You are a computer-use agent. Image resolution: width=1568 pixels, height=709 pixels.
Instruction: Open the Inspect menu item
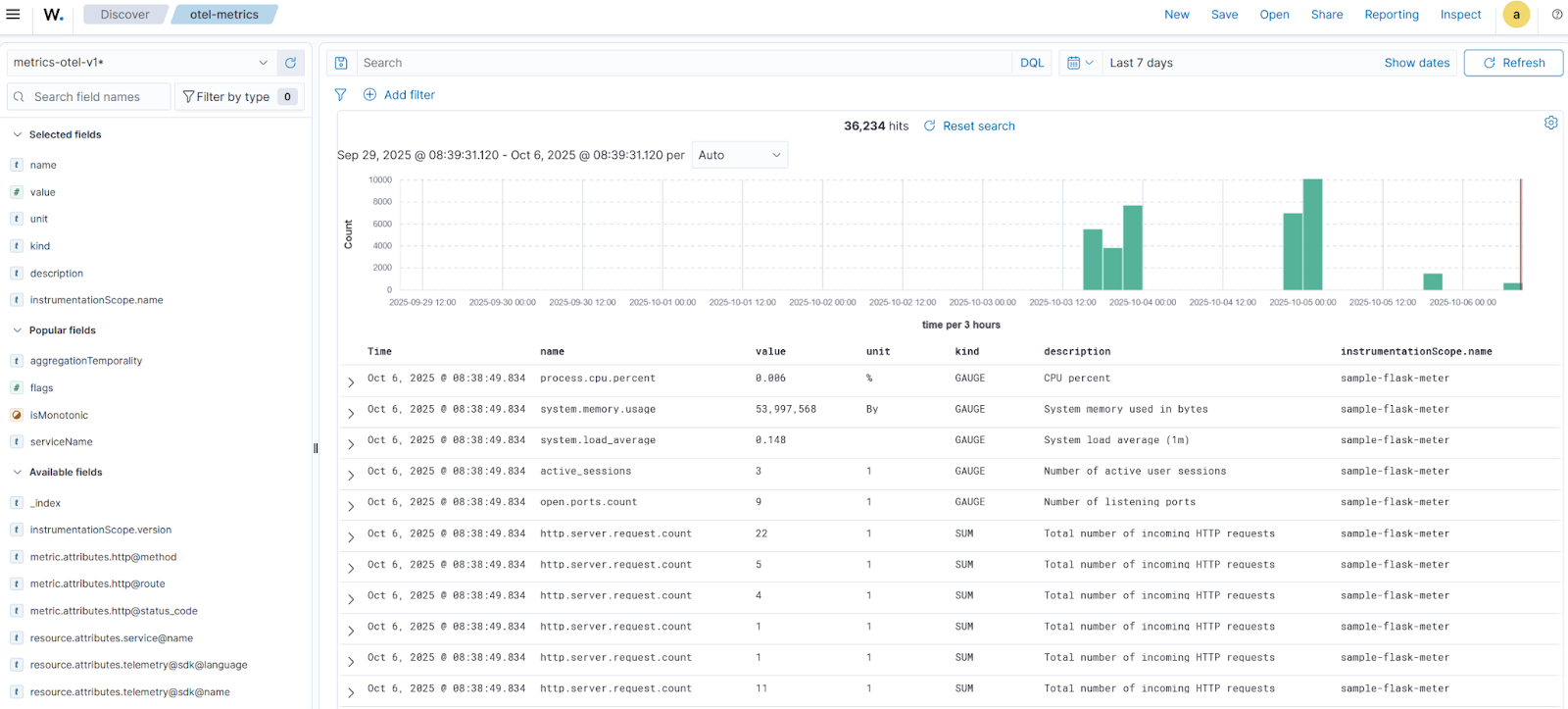tap(1459, 15)
